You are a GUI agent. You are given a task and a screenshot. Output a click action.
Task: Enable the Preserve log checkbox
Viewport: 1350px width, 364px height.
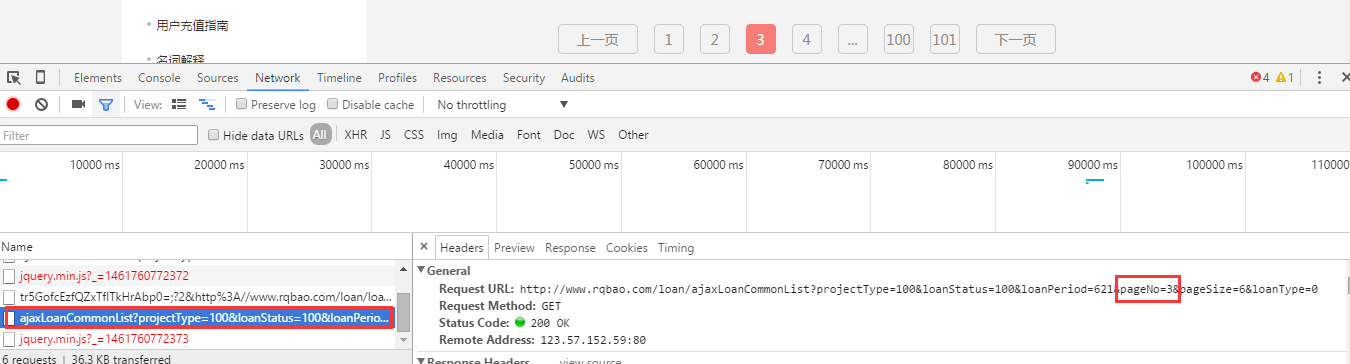point(241,104)
